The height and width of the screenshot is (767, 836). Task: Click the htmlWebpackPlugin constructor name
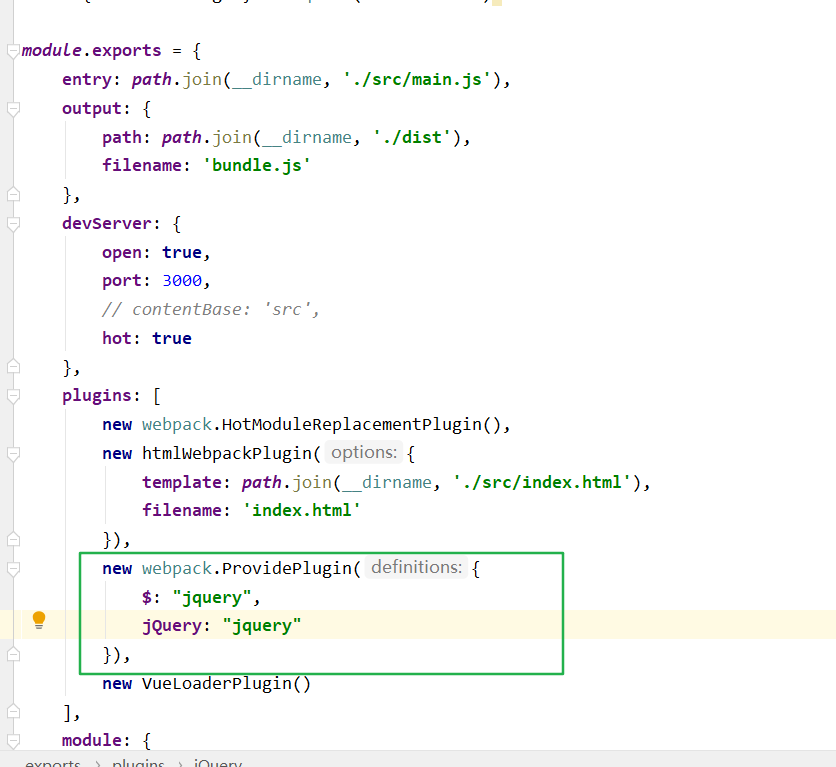pyautogui.click(x=227, y=454)
